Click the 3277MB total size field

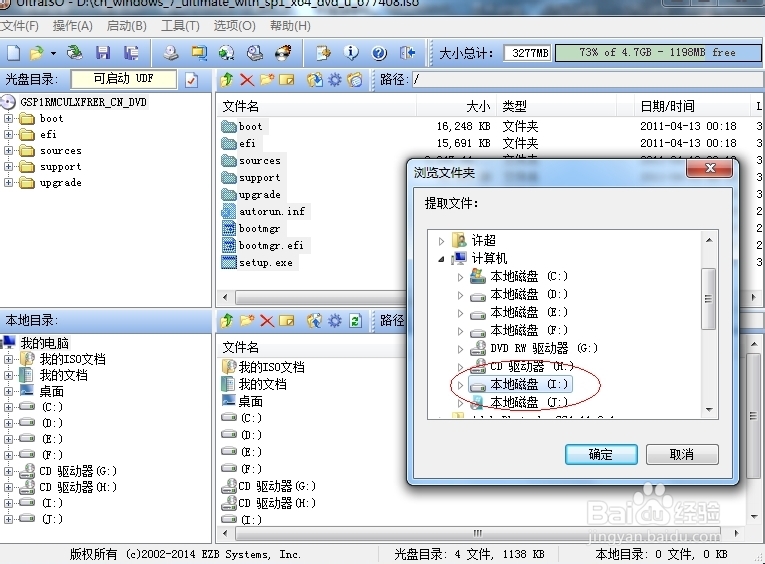527,53
